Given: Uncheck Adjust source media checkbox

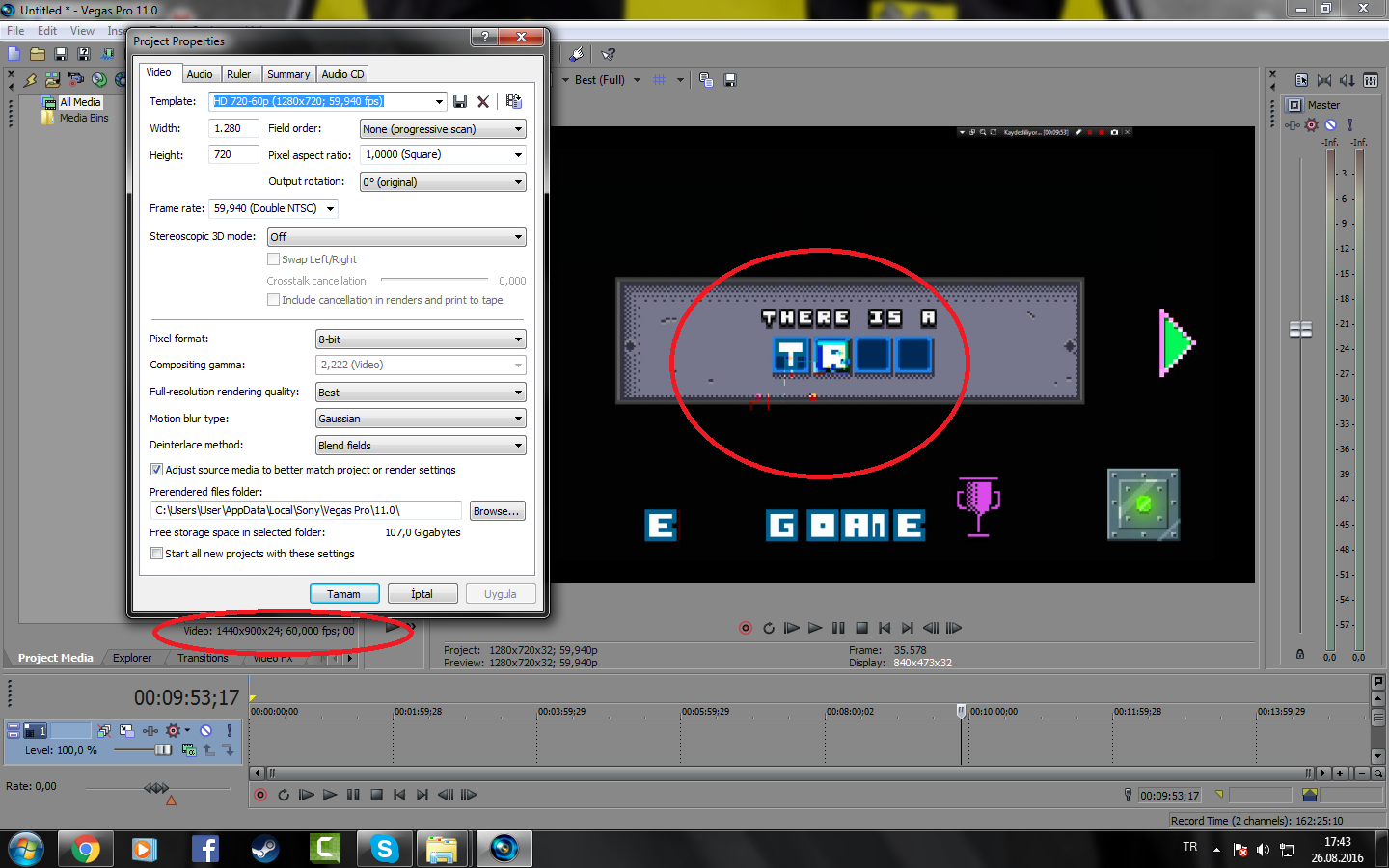Looking at the screenshot, I should click(156, 470).
